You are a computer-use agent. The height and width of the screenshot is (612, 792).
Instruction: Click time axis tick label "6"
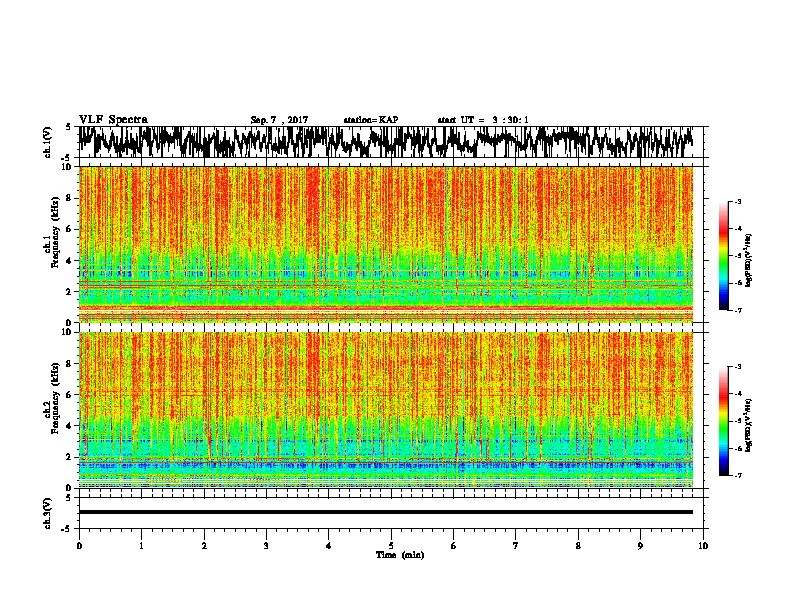tap(454, 545)
